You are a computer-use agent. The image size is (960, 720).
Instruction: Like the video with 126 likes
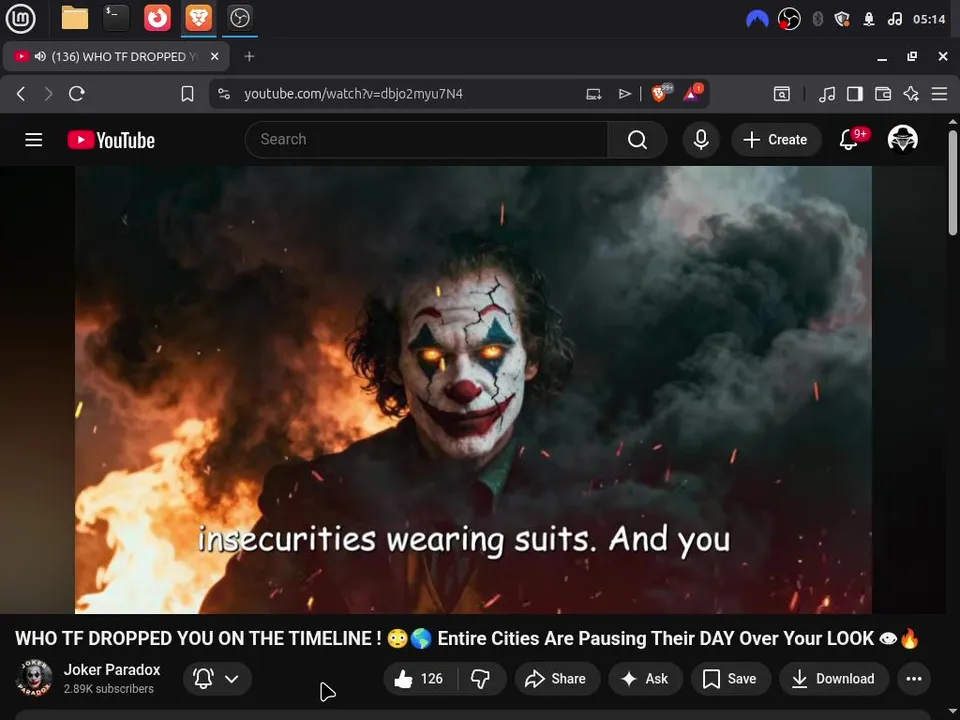tap(421, 678)
